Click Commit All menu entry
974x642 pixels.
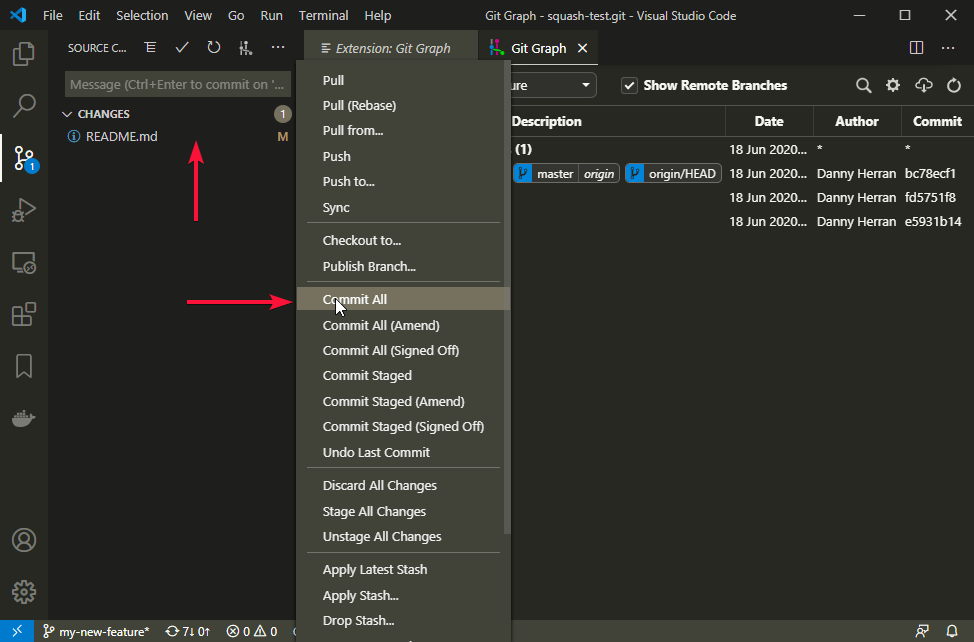click(403, 299)
